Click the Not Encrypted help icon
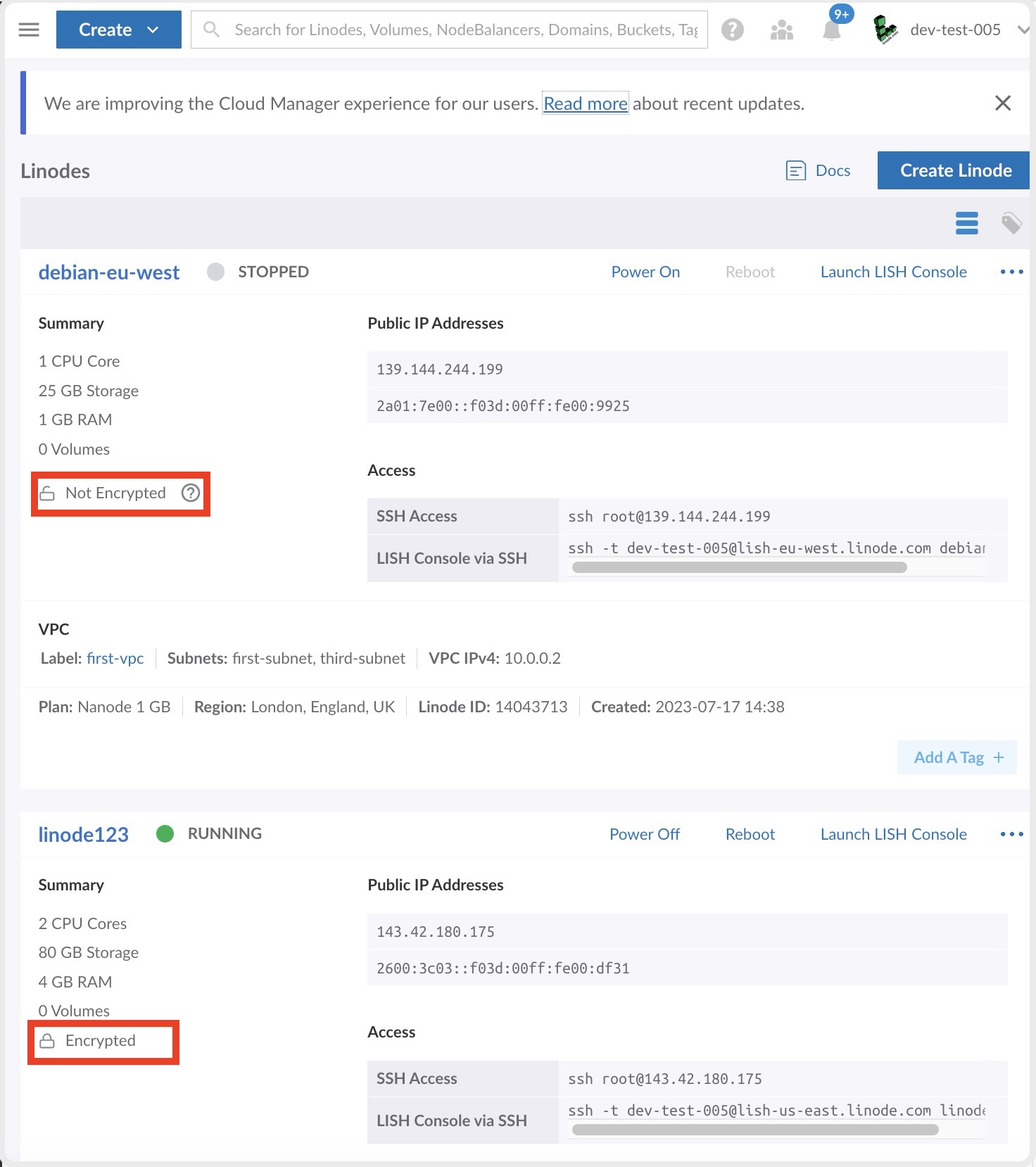This screenshot has height=1167, width=1036. click(191, 493)
